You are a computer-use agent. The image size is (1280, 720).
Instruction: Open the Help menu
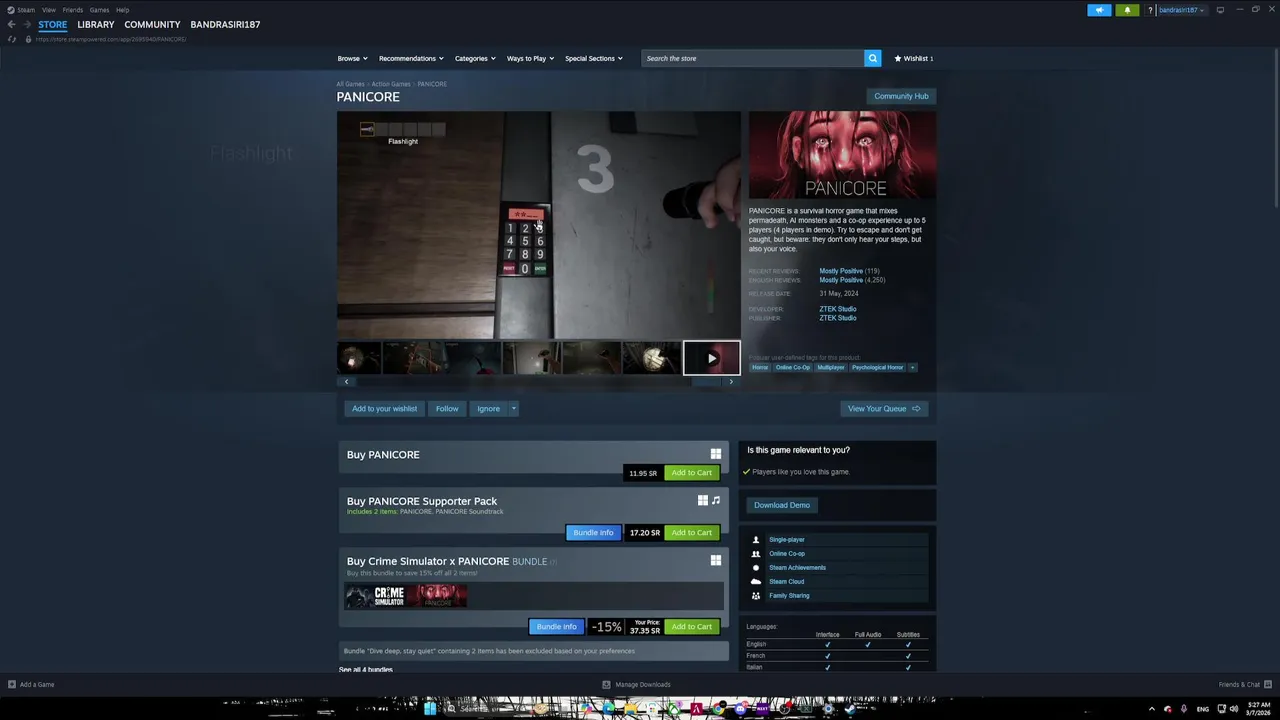point(122,10)
